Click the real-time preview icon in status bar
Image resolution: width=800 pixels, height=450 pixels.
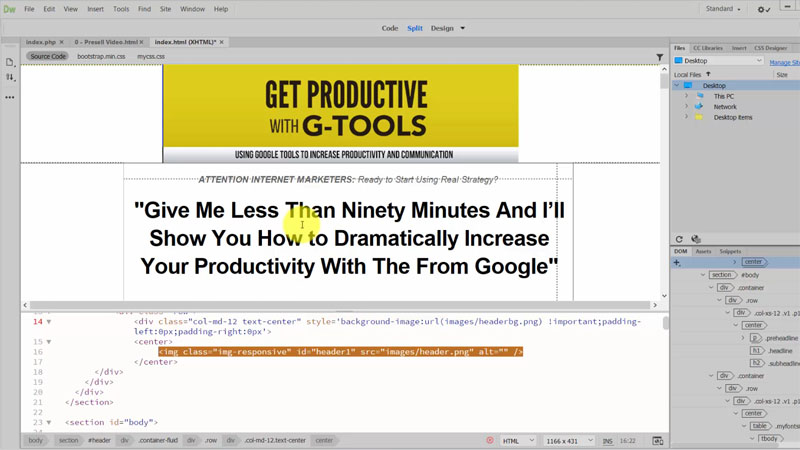tap(657, 440)
